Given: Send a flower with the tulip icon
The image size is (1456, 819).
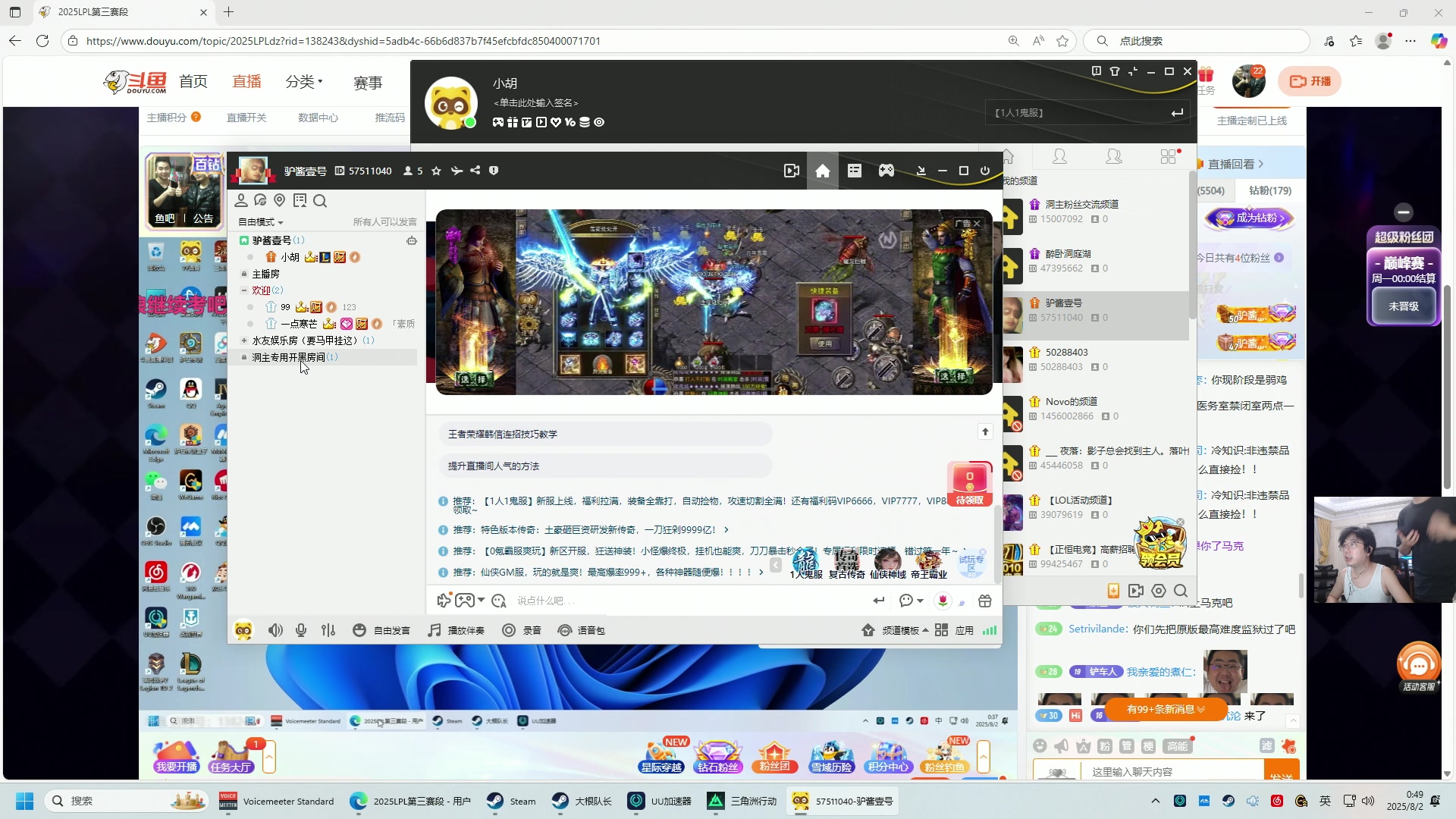Looking at the screenshot, I should point(943,601).
